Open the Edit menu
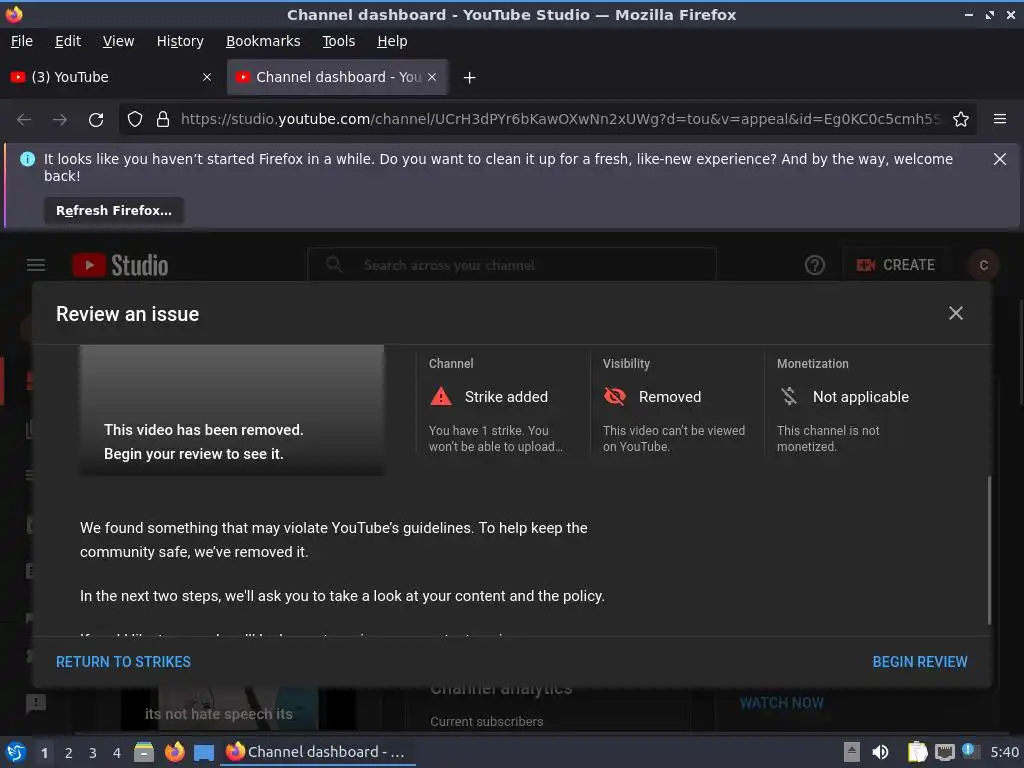 tap(68, 41)
